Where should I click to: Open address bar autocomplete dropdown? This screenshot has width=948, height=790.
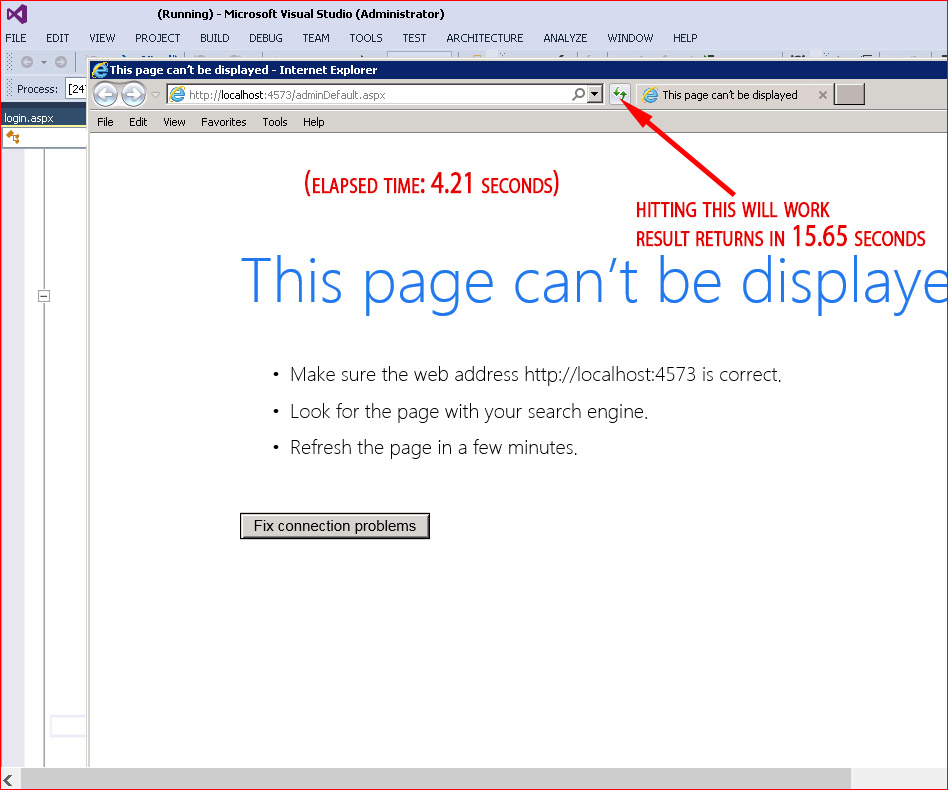pyautogui.click(x=595, y=94)
